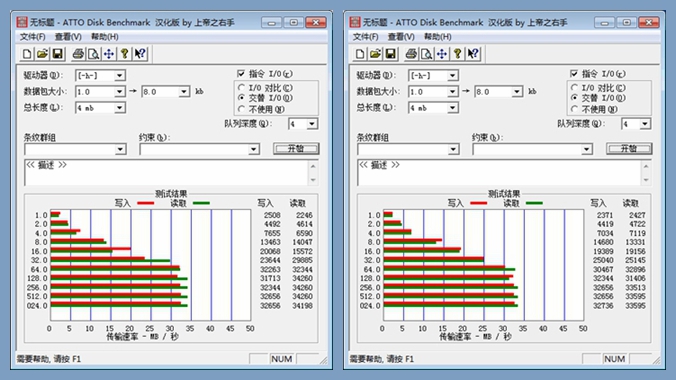This screenshot has width=676, height=380.
Task: Minimize the left ATTO window
Action: [x=272, y=22]
